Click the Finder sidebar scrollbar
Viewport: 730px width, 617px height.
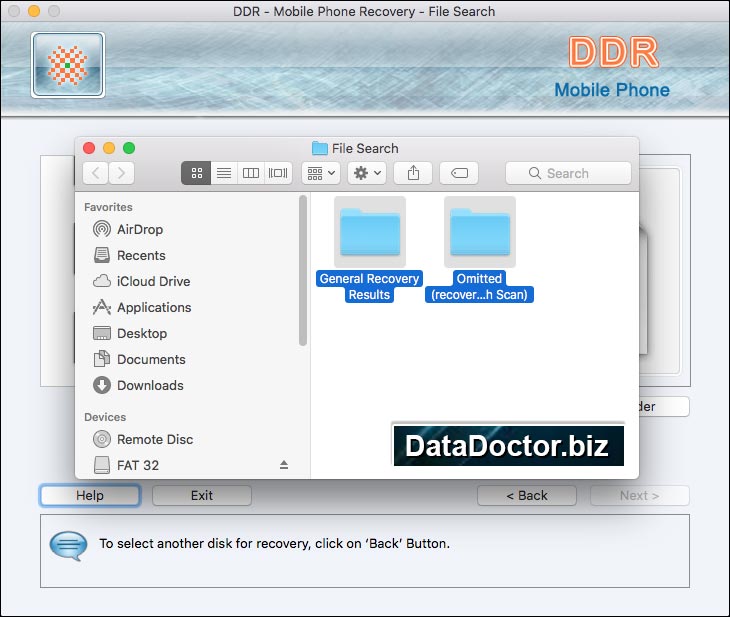click(x=303, y=270)
